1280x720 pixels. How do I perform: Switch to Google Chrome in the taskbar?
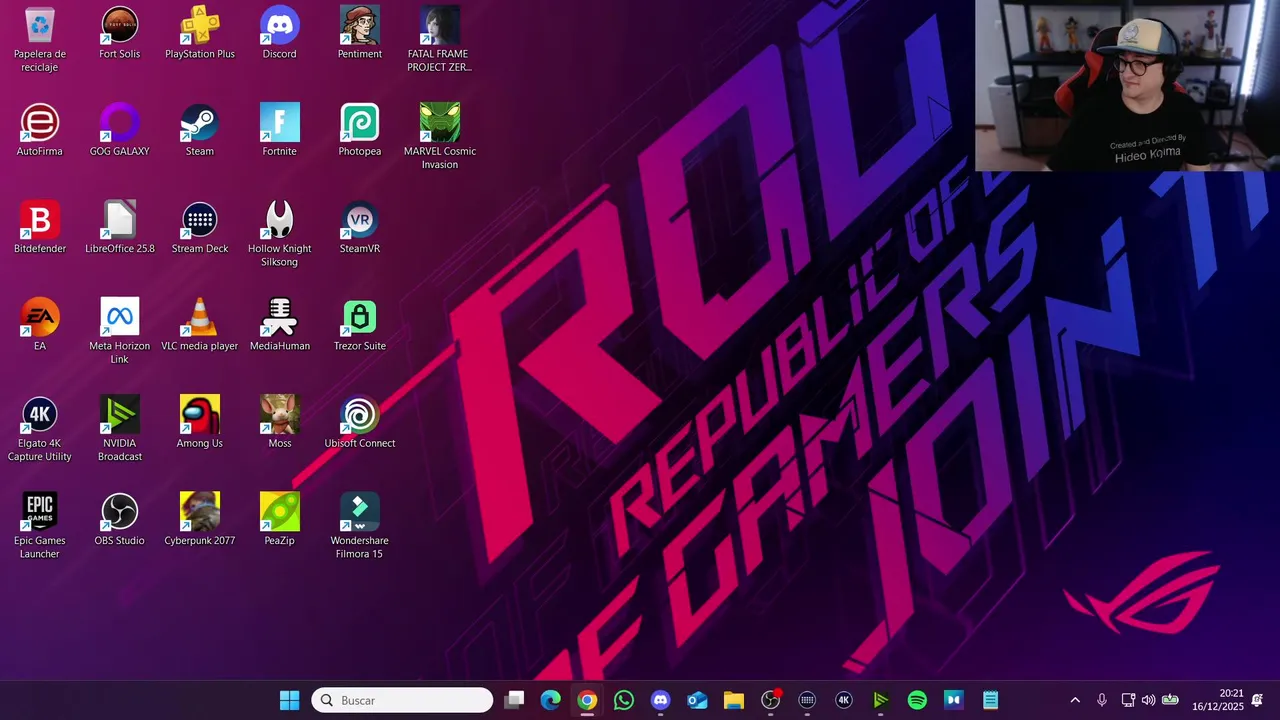point(587,700)
